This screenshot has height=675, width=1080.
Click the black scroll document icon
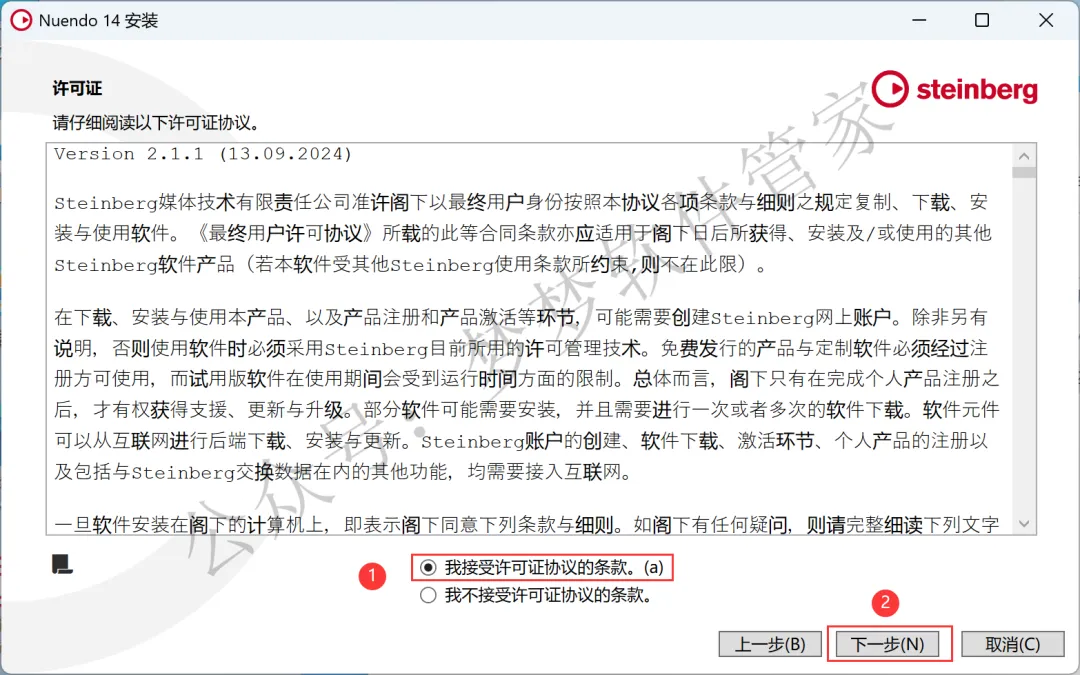click(x=62, y=565)
